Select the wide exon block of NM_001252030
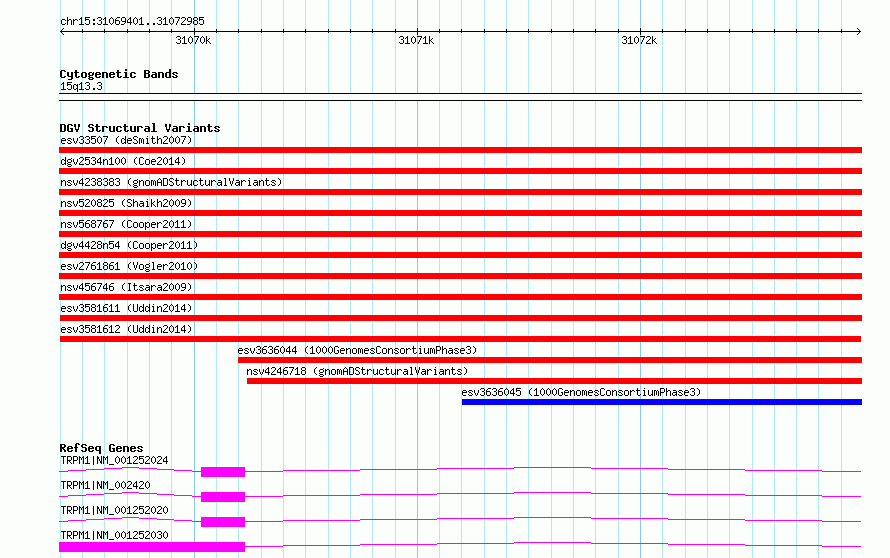The width and height of the screenshot is (890, 558). (x=152, y=547)
